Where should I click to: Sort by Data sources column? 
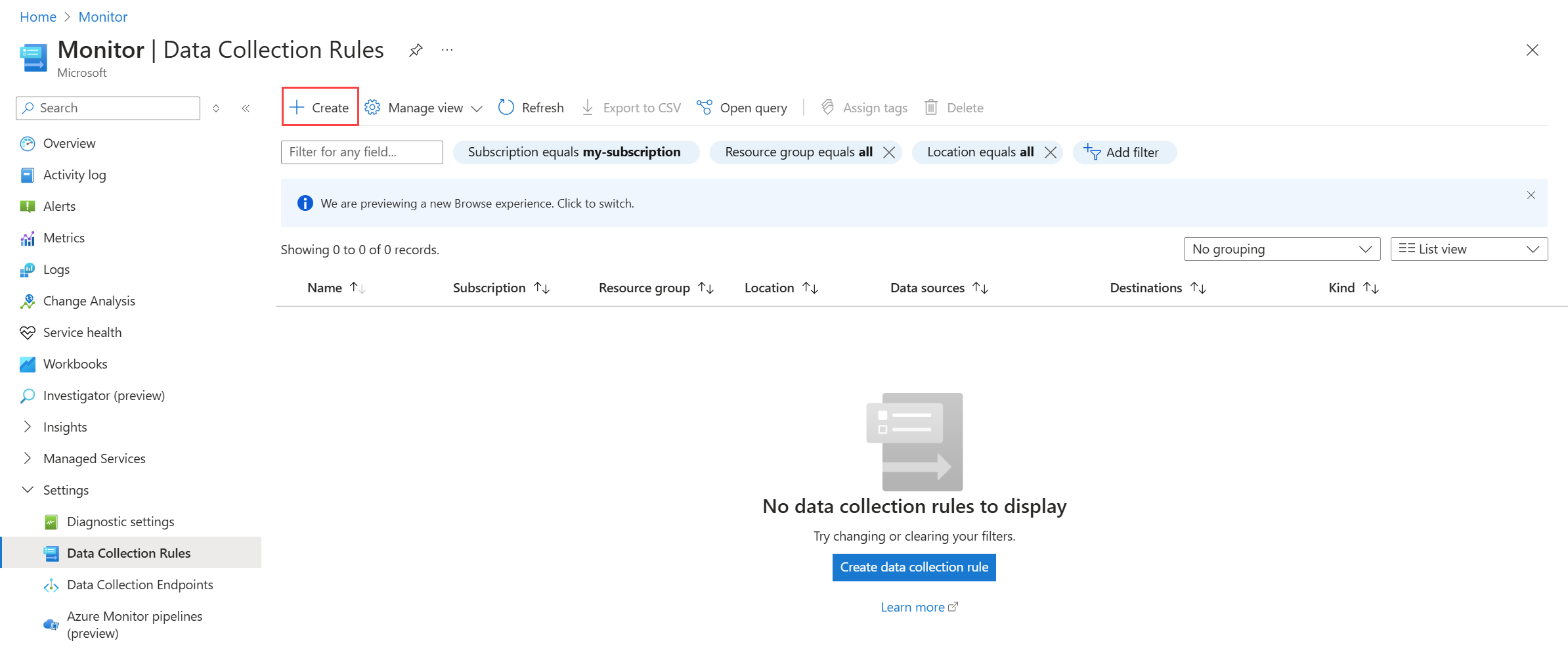coord(939,288)
